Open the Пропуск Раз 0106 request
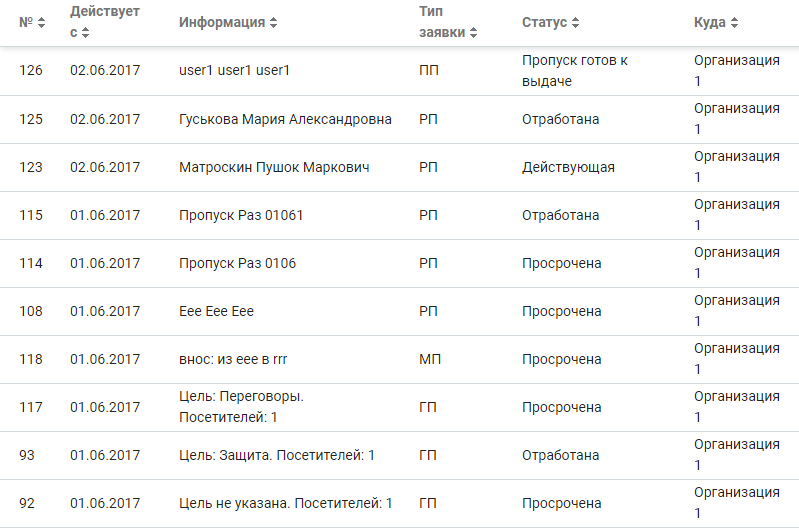This screenshot has width=799, height=528. click(400, 263)
